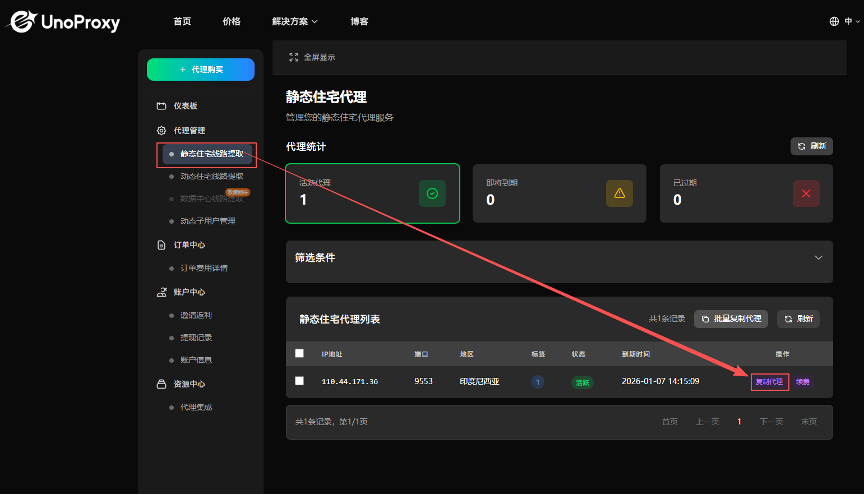The height and width of the screenshot is (495, 864).
Task: Select 静态住宅线路提取 in the sidebar
Action: 211,154
